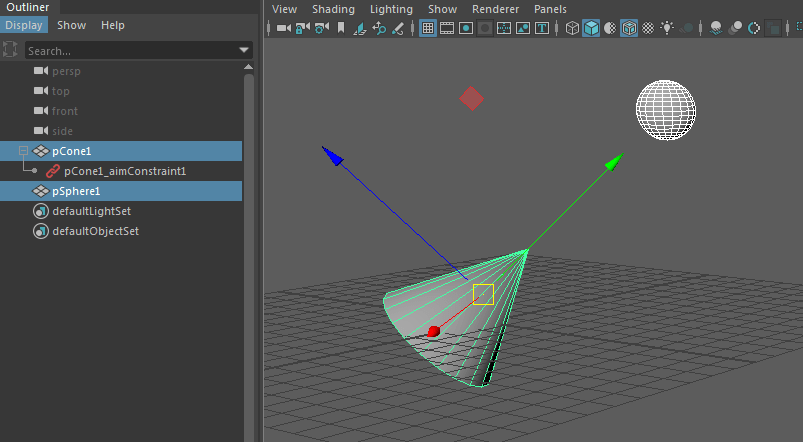Toggle the viewport Grid icon
The height and width of the screenshot is (442, 803).
[x=428, y=28]
